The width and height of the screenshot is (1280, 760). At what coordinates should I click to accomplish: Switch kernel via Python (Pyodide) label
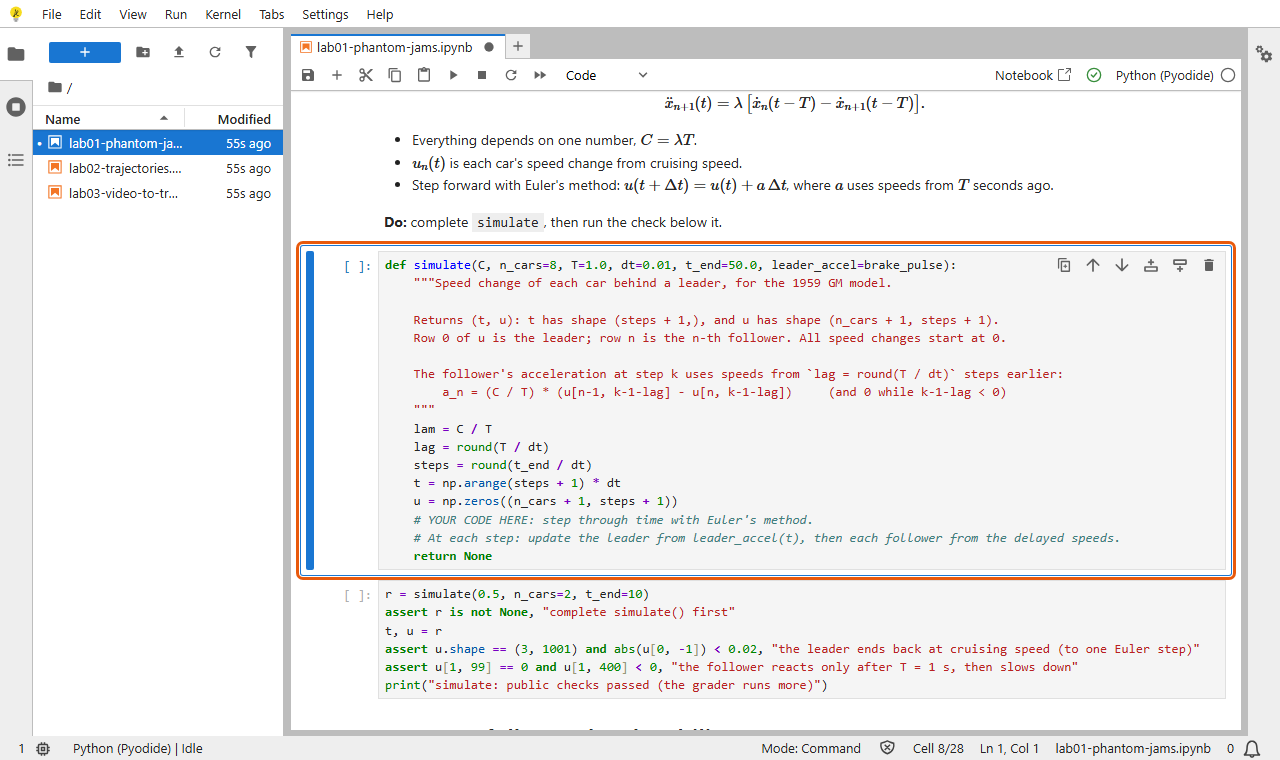point(1165,75)
